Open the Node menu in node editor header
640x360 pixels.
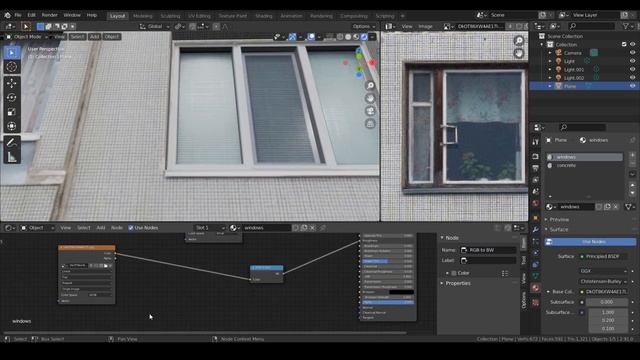[117, 228]
